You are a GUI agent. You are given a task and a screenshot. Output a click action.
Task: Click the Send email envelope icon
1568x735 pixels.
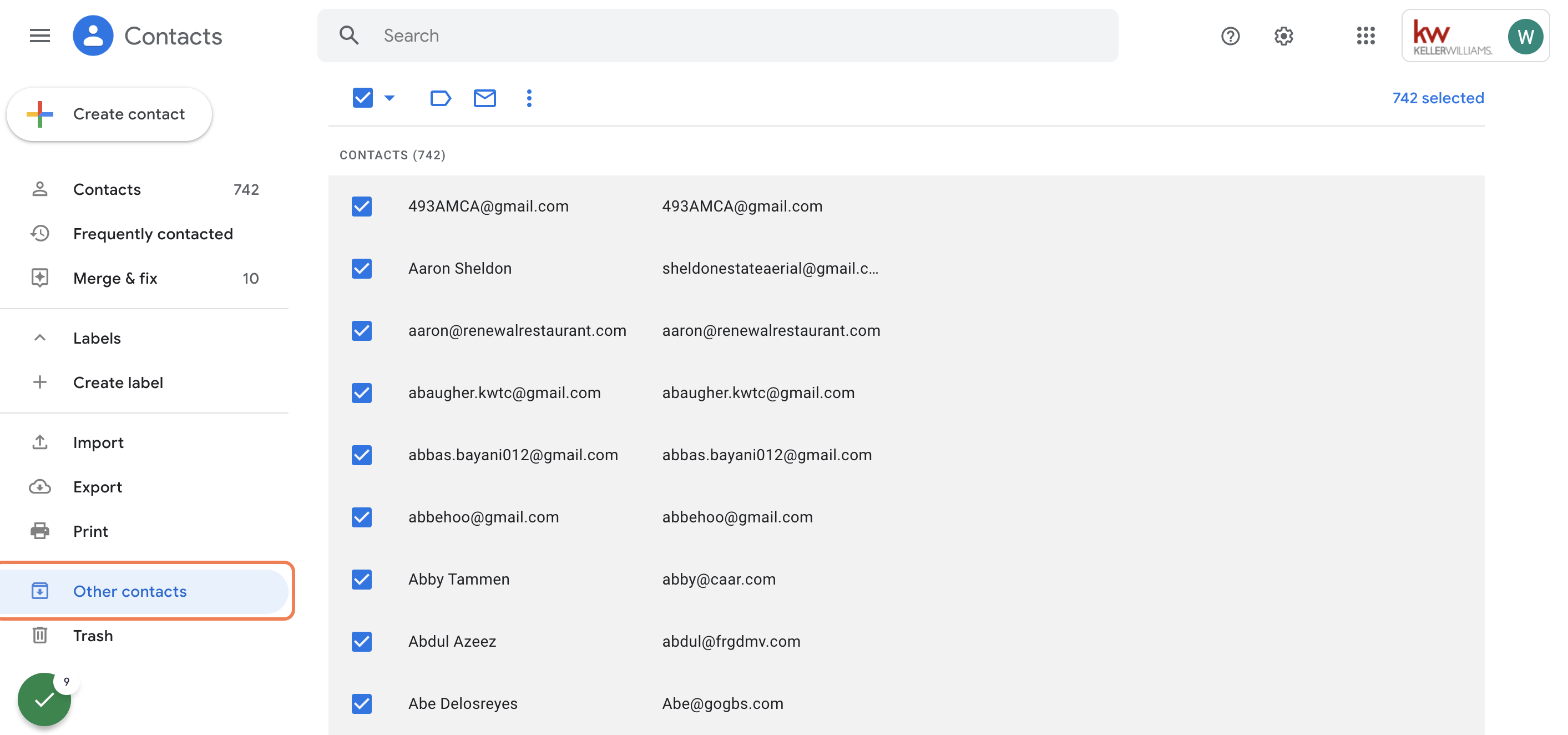(484, 98)
